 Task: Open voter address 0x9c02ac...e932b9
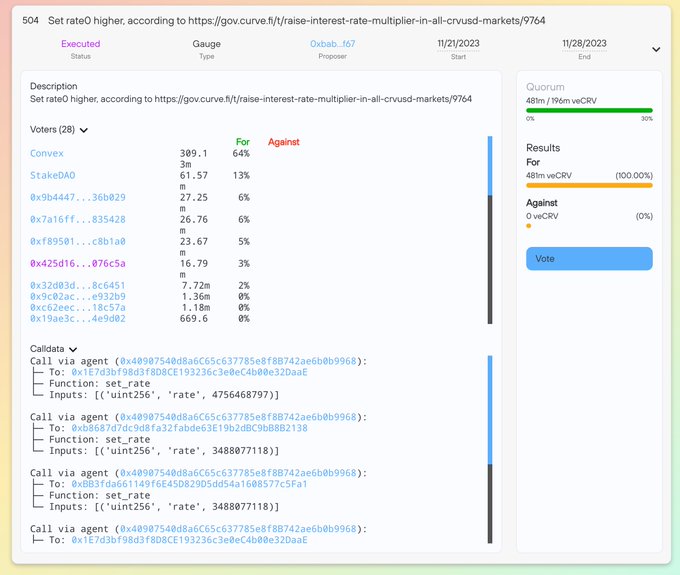(x=78, y=297)
